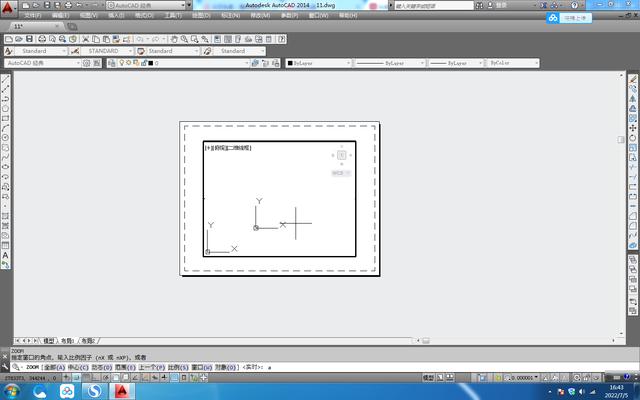Viewport: 640px width, 400px height.
Task: Select the Multiline Text tool
Action: [6, 255]
